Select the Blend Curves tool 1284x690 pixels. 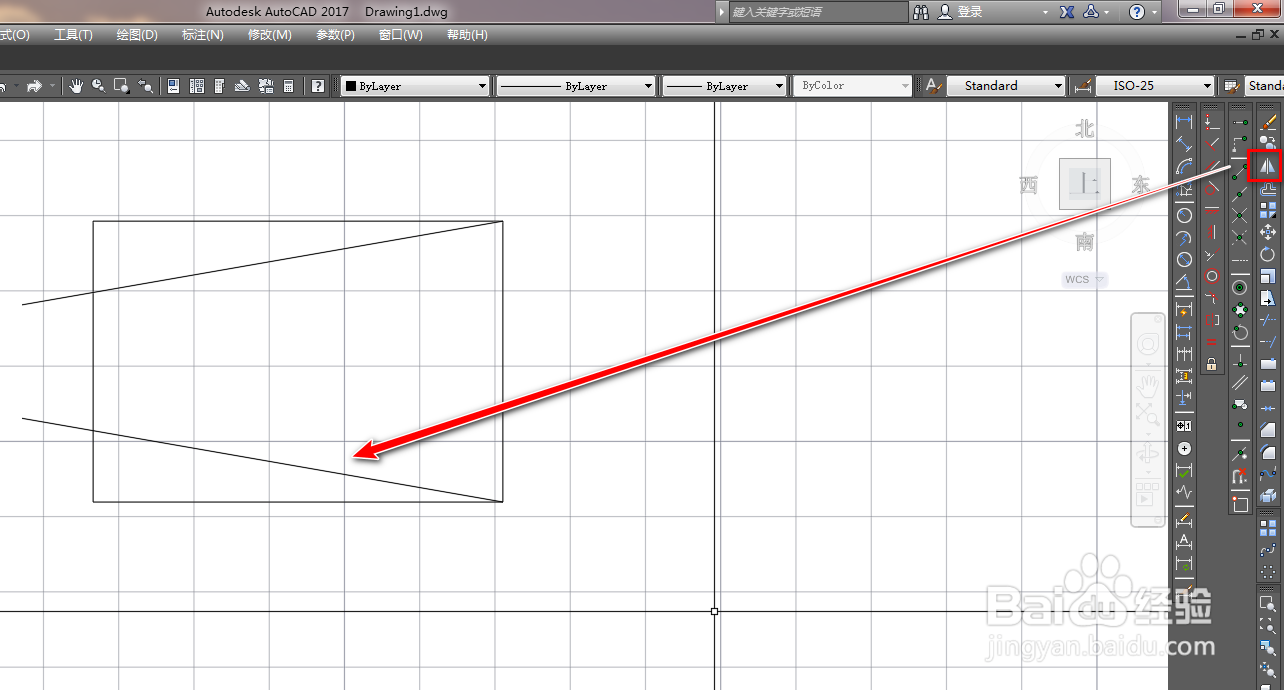1268,474
